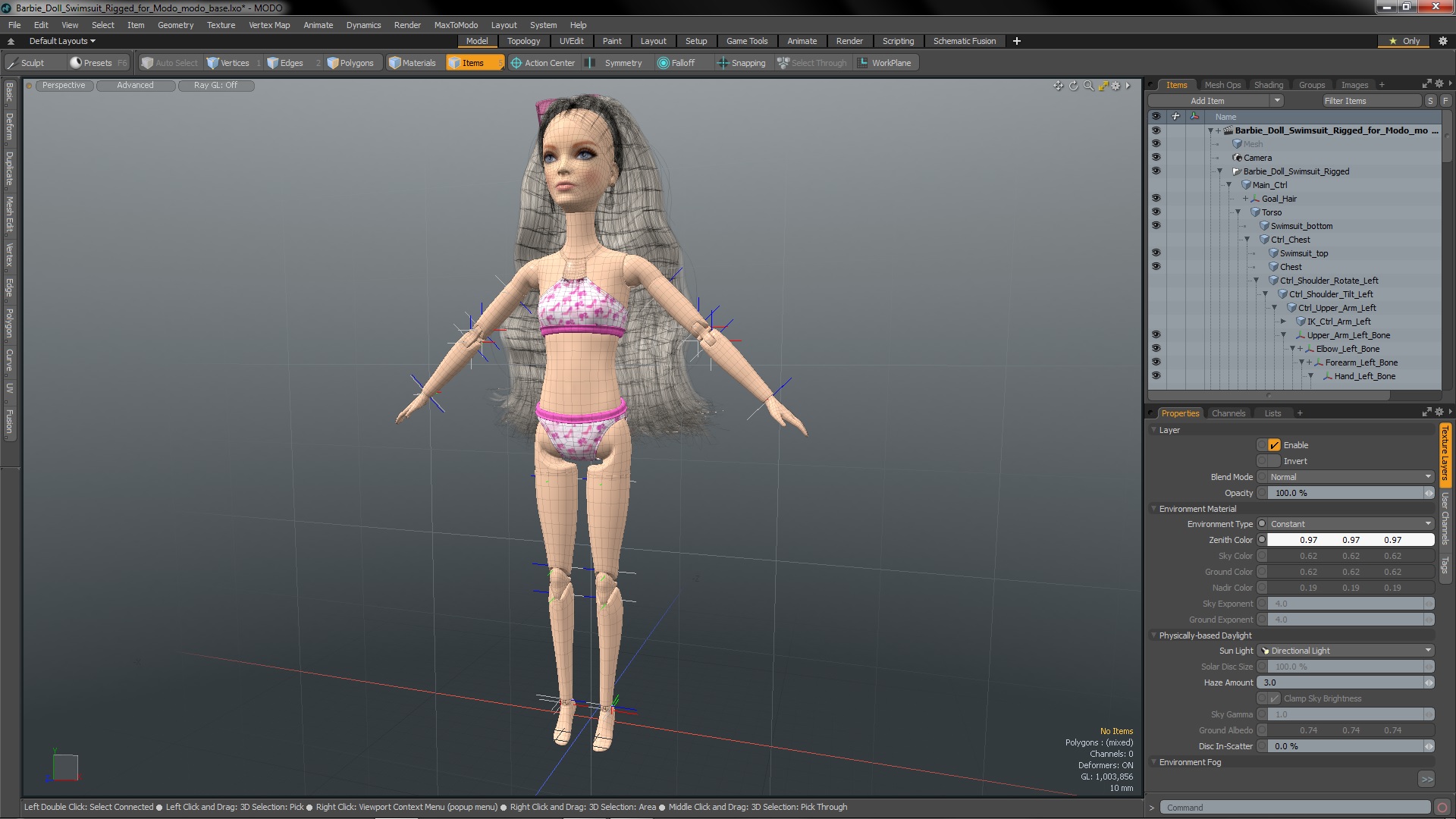Switch to Materials selection mode
The image size is (1456, 819).
click(413, 63)
